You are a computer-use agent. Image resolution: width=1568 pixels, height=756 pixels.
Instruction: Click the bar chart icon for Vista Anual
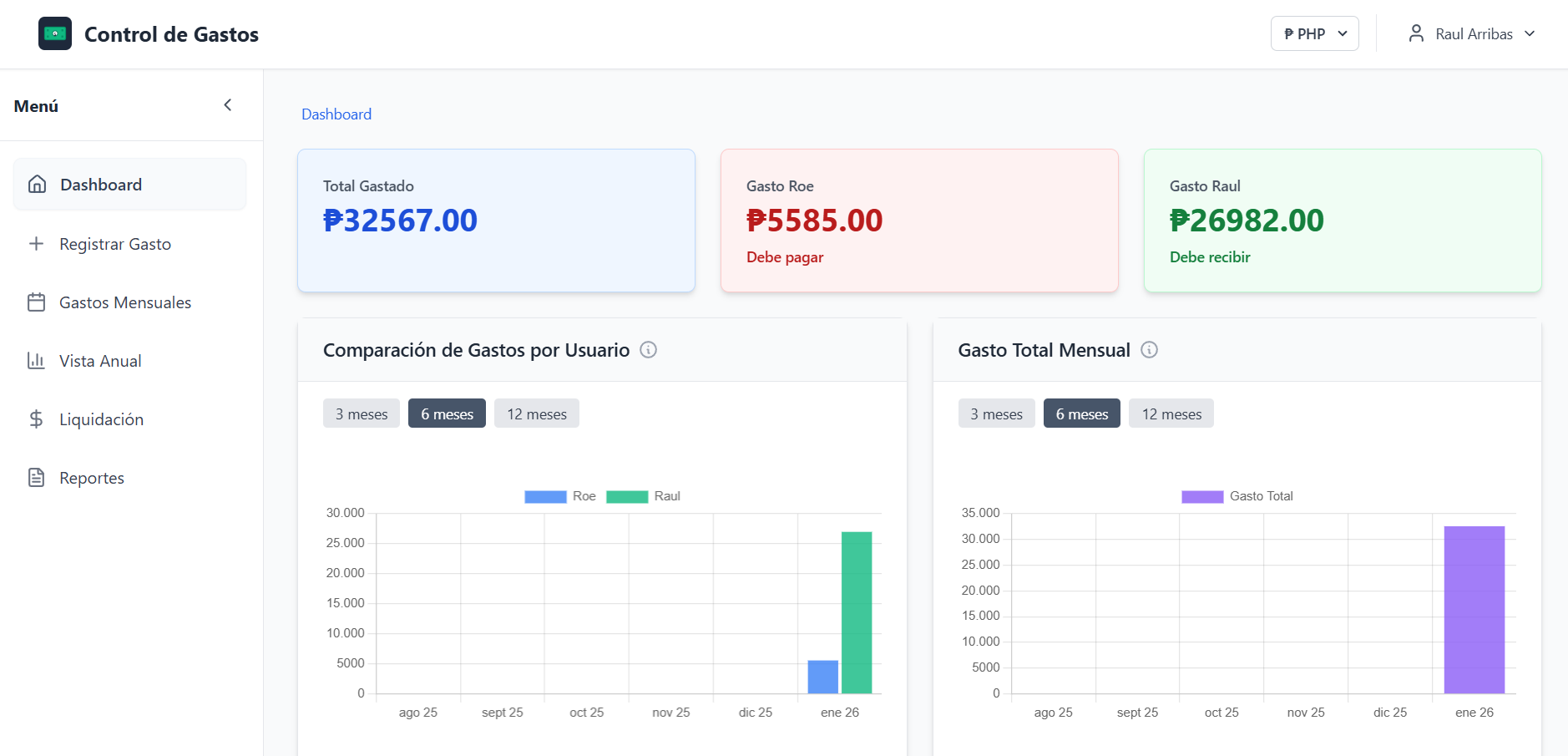(36, 361)
